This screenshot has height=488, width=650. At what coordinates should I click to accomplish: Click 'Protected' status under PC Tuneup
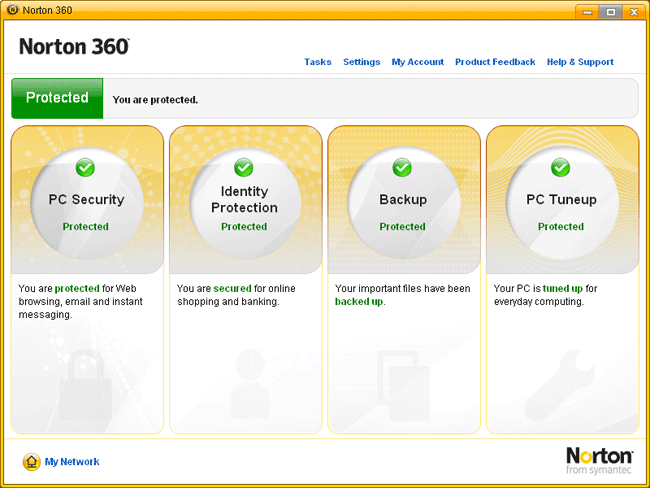560,226
